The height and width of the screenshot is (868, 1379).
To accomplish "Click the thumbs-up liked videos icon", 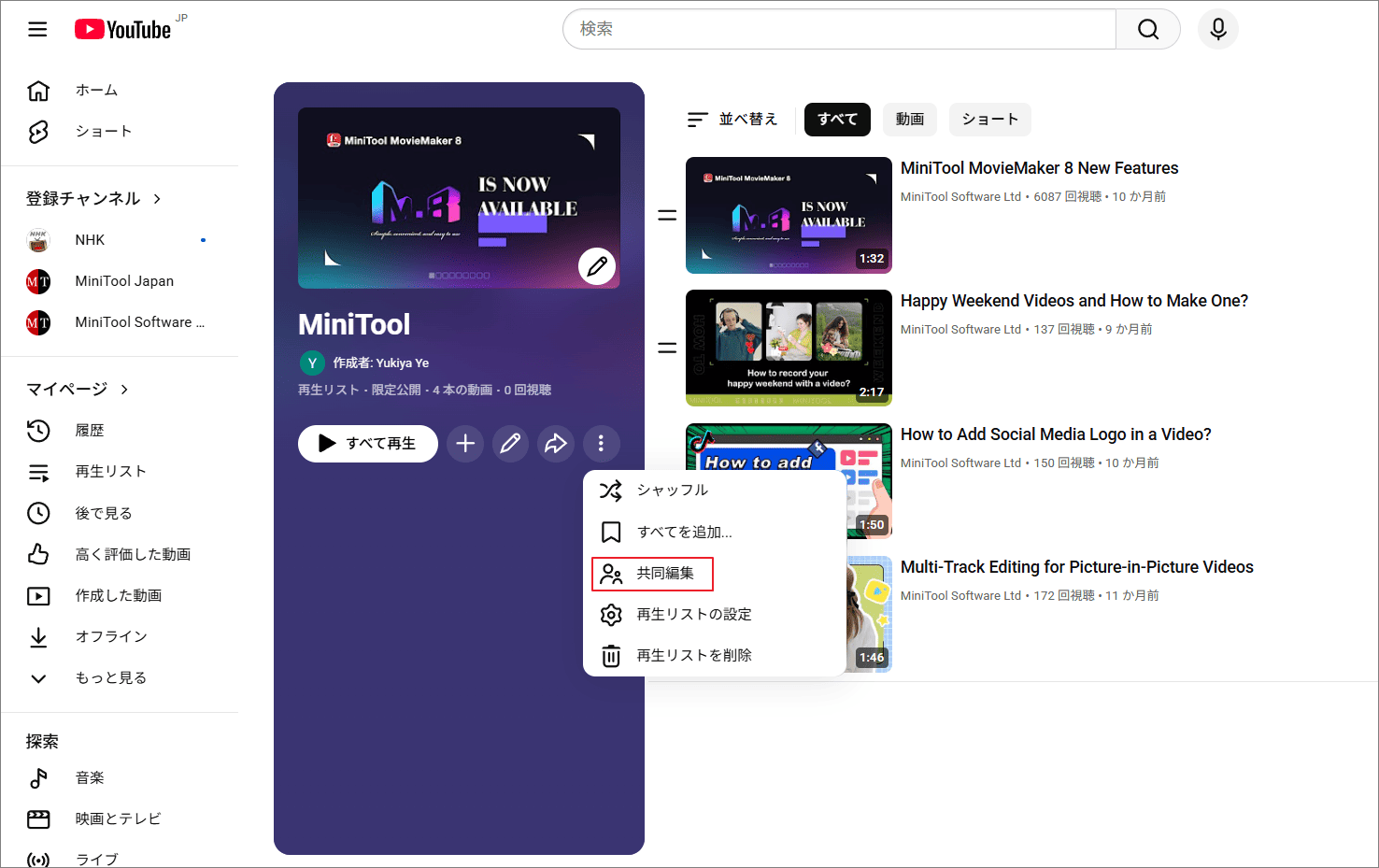I will pyautogui.click(x=38, y=554).
